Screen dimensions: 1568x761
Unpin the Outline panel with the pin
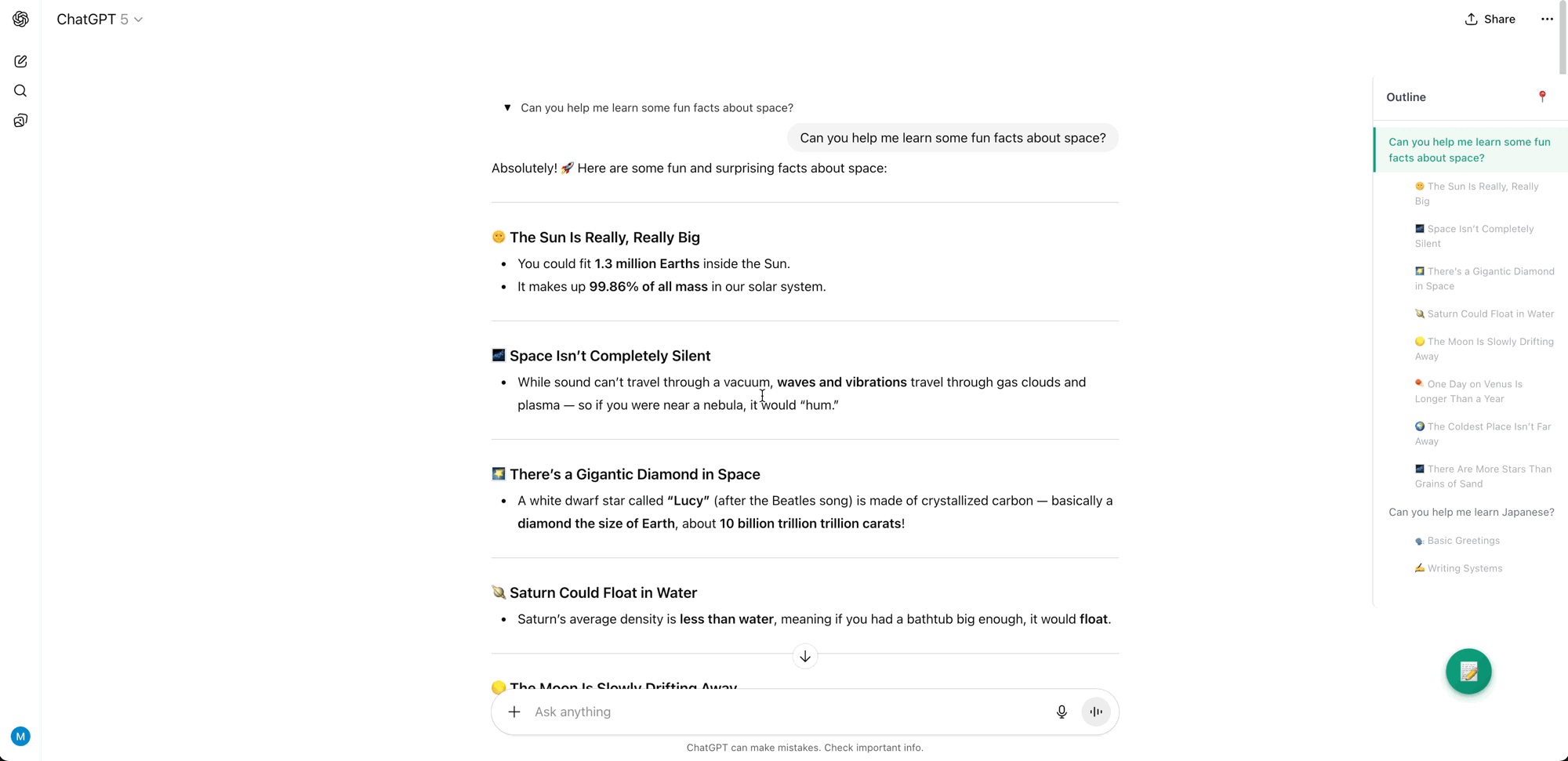1541,96
